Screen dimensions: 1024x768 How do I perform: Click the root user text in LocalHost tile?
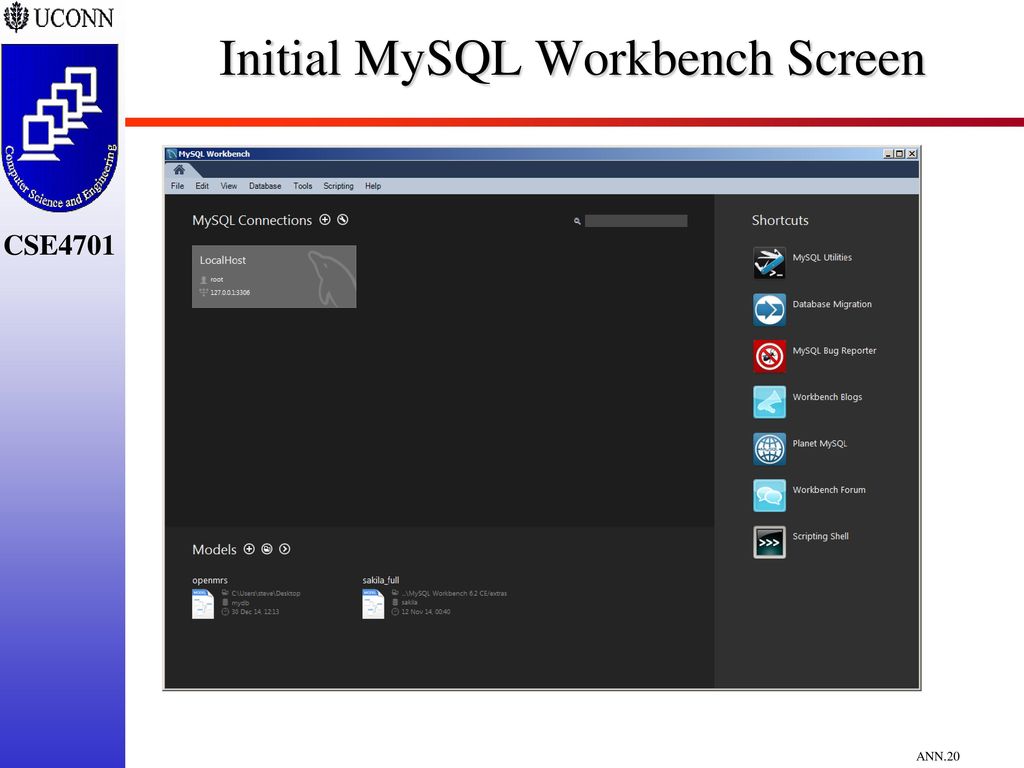[217, 280]
